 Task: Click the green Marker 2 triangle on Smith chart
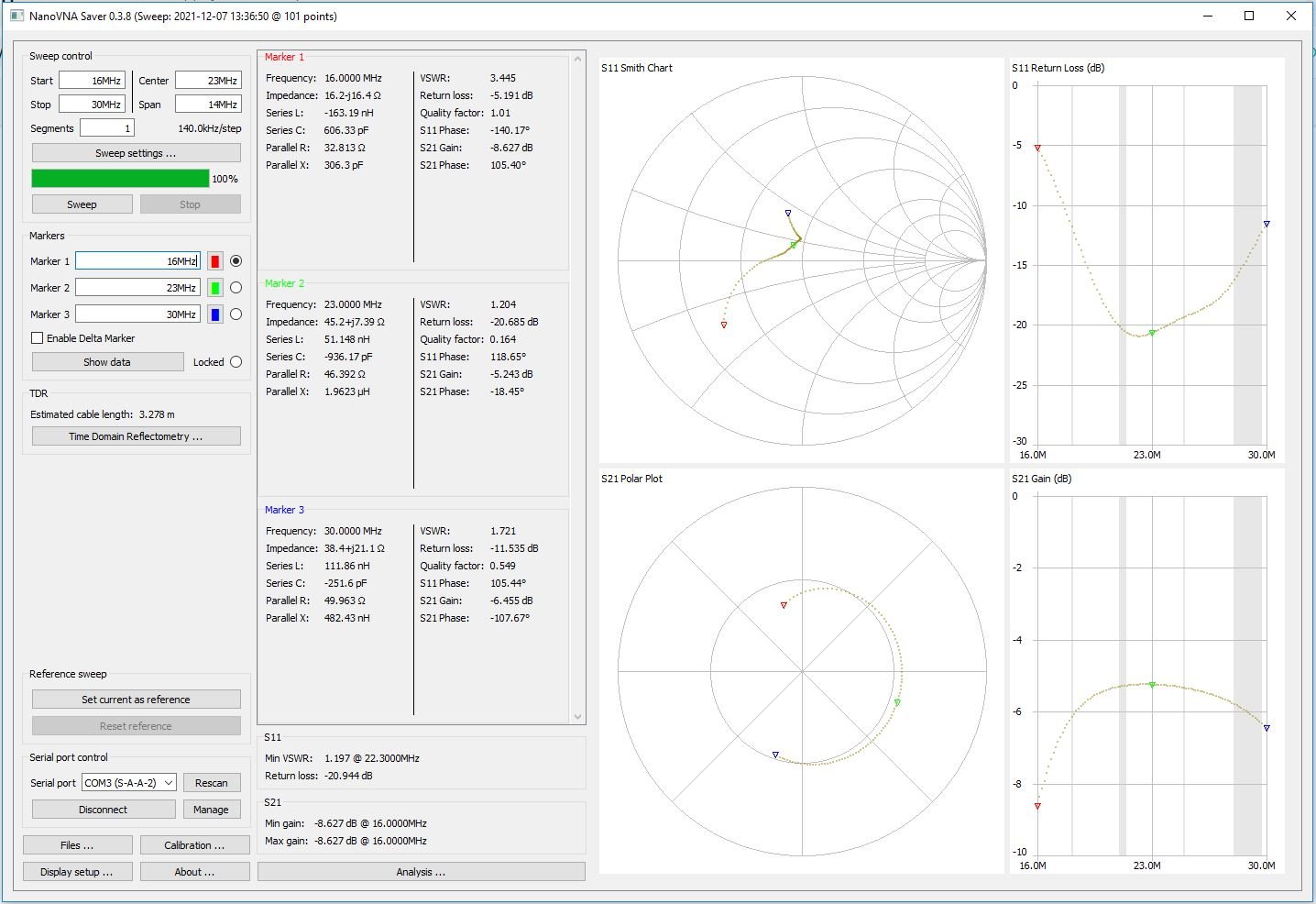tap(795, 245)
